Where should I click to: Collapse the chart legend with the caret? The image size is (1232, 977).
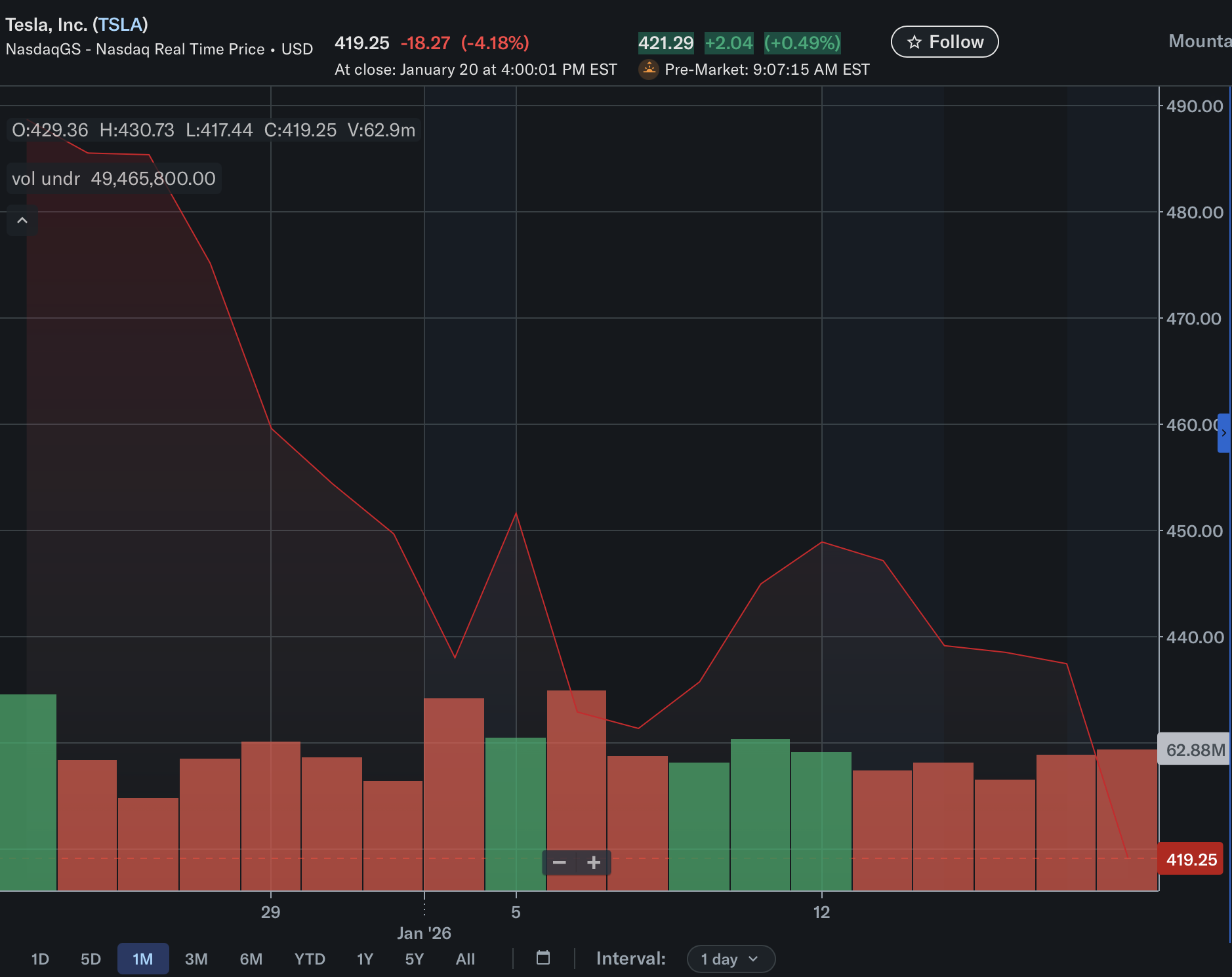22,220
